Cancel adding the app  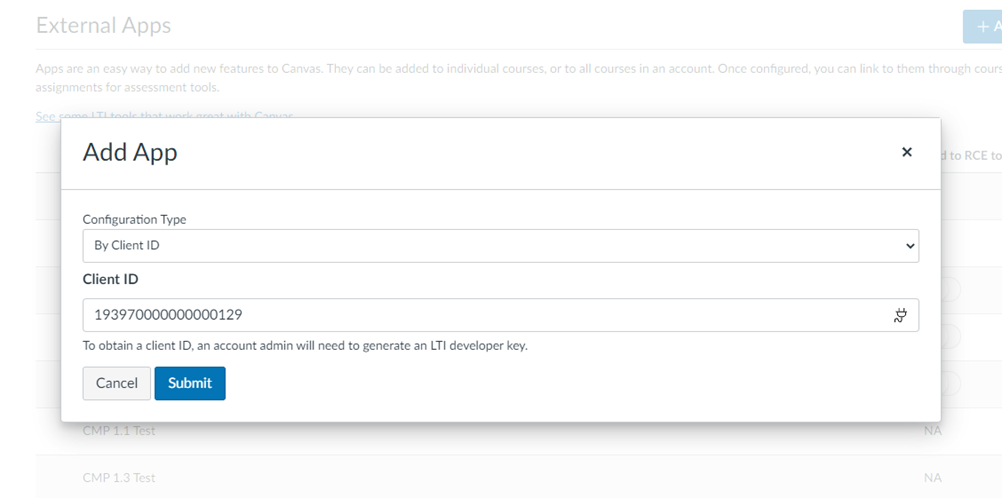(116, 383)
